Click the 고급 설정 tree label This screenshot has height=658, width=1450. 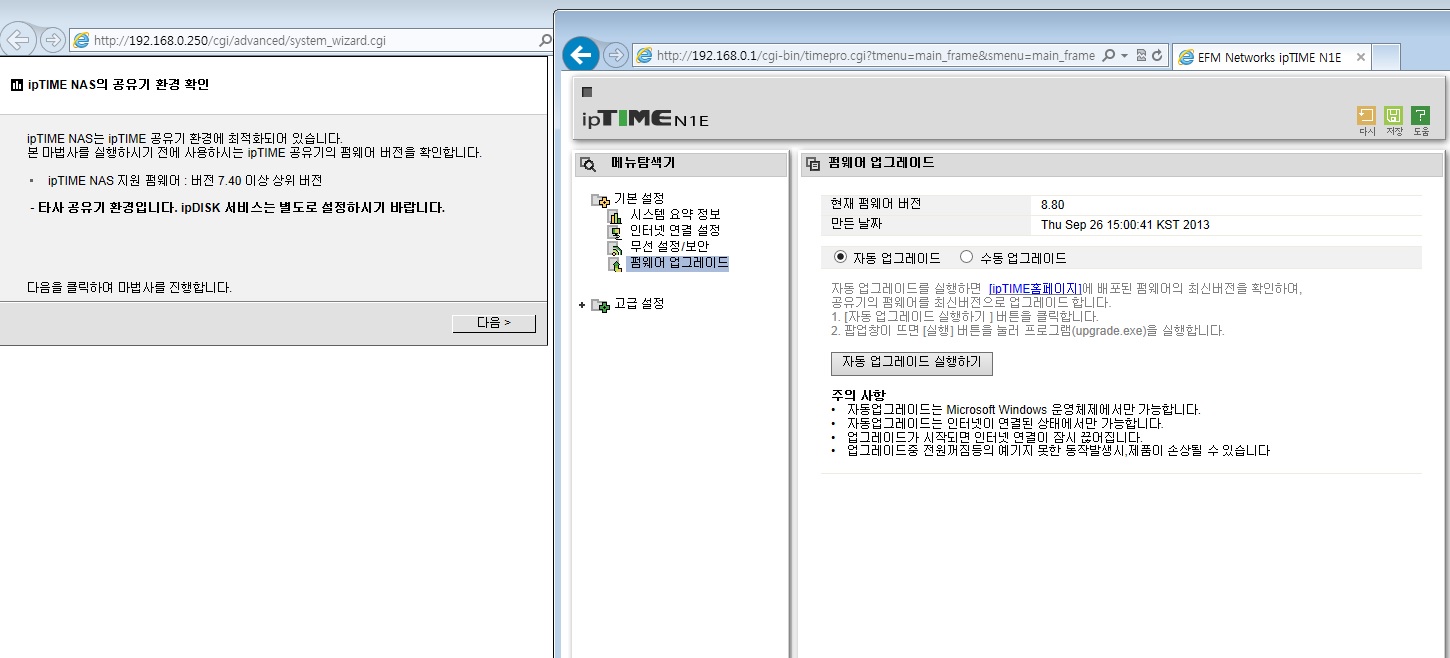click(x=639, y=303)
